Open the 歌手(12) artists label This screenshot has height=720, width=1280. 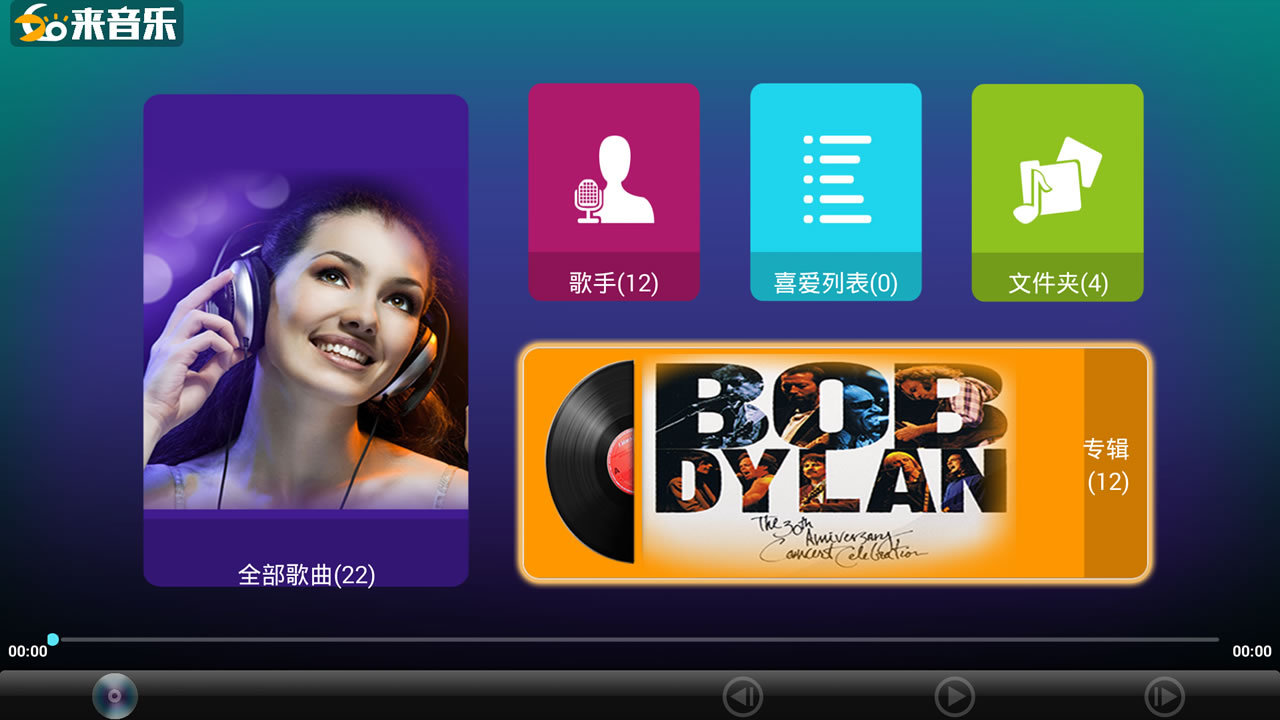point(614,283)
